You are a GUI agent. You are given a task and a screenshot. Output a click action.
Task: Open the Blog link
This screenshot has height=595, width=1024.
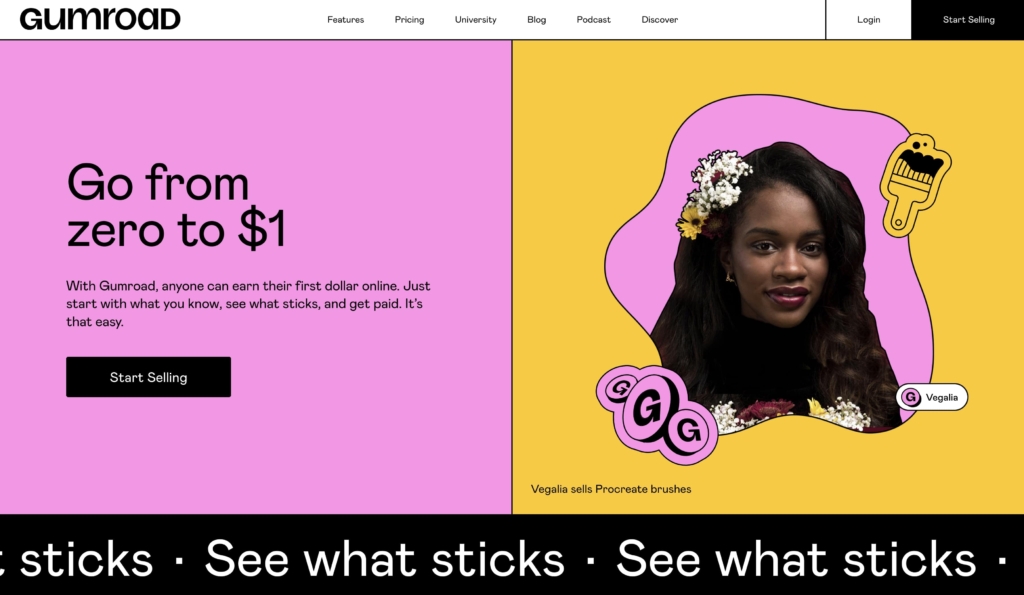pyautogui.click(x=536, y=20)
